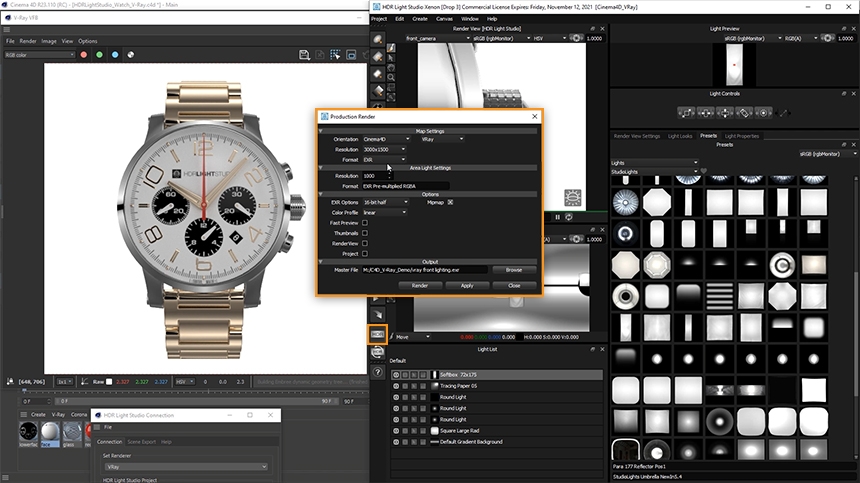Open the Format EXR dropdown
The height and width of the screenshot is (483, 860).
(384, 160)
